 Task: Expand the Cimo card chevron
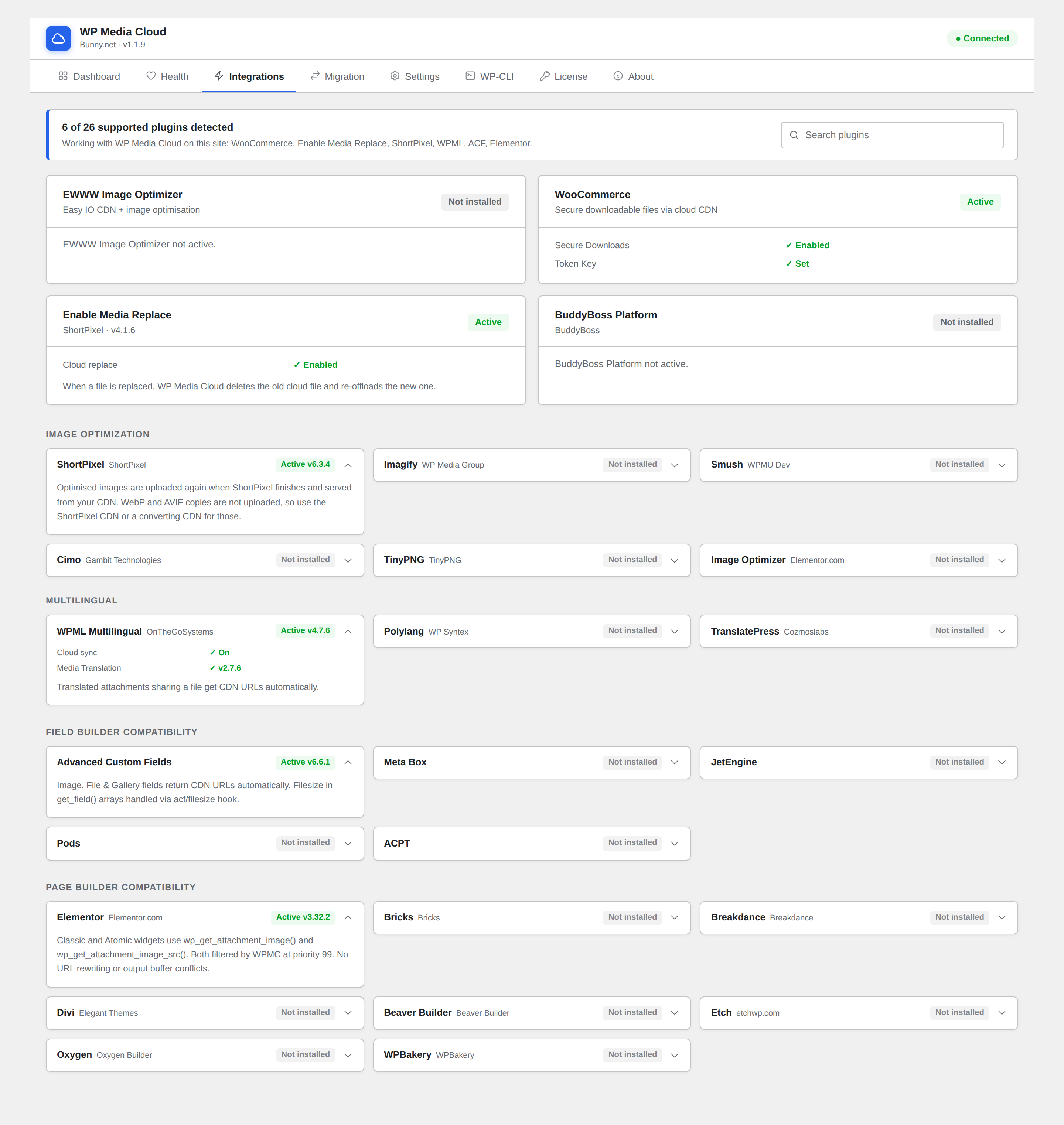[348, 560]
